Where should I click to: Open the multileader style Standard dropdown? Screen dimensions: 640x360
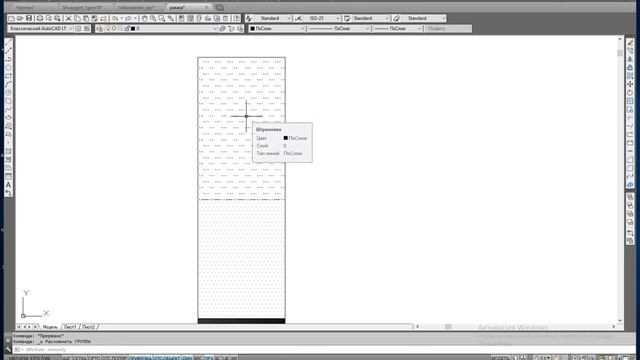(424, 18)
